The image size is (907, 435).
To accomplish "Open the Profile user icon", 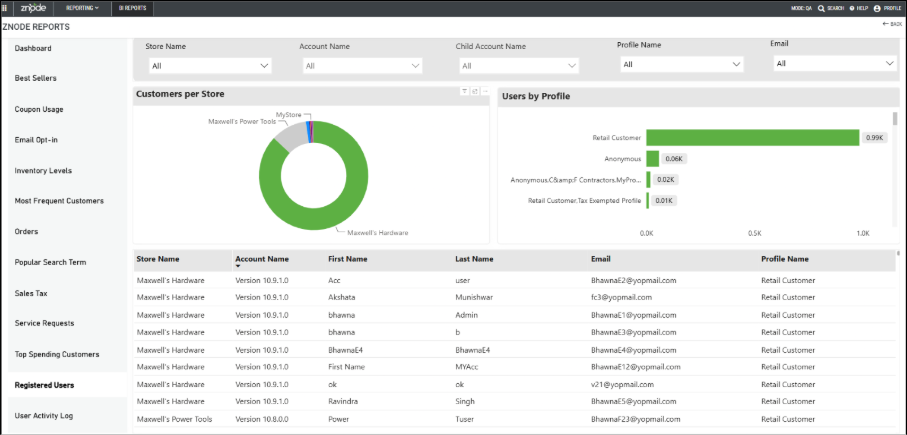I will (x=877, y=9).
